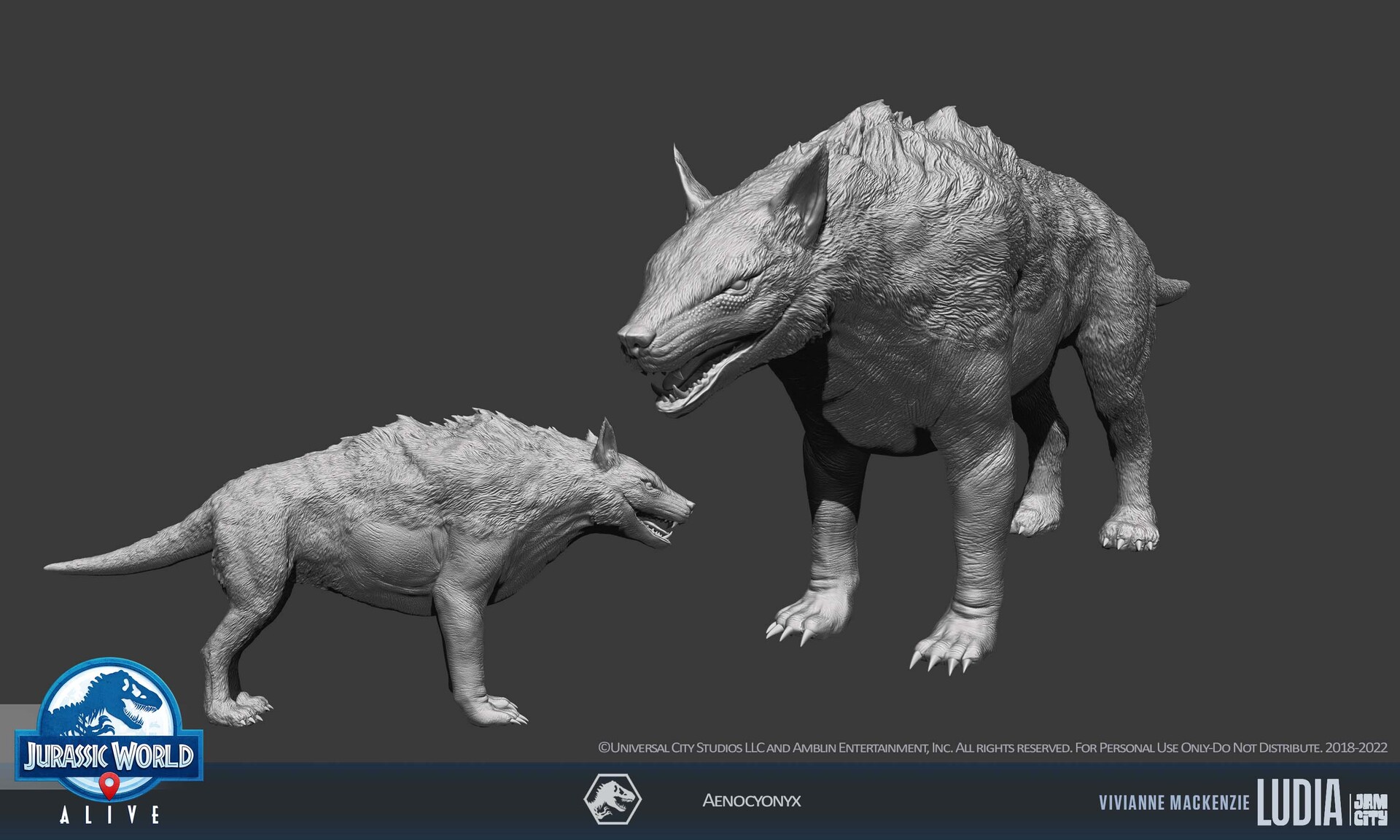Click the LUDIA studio logo

pos(1299,803)
